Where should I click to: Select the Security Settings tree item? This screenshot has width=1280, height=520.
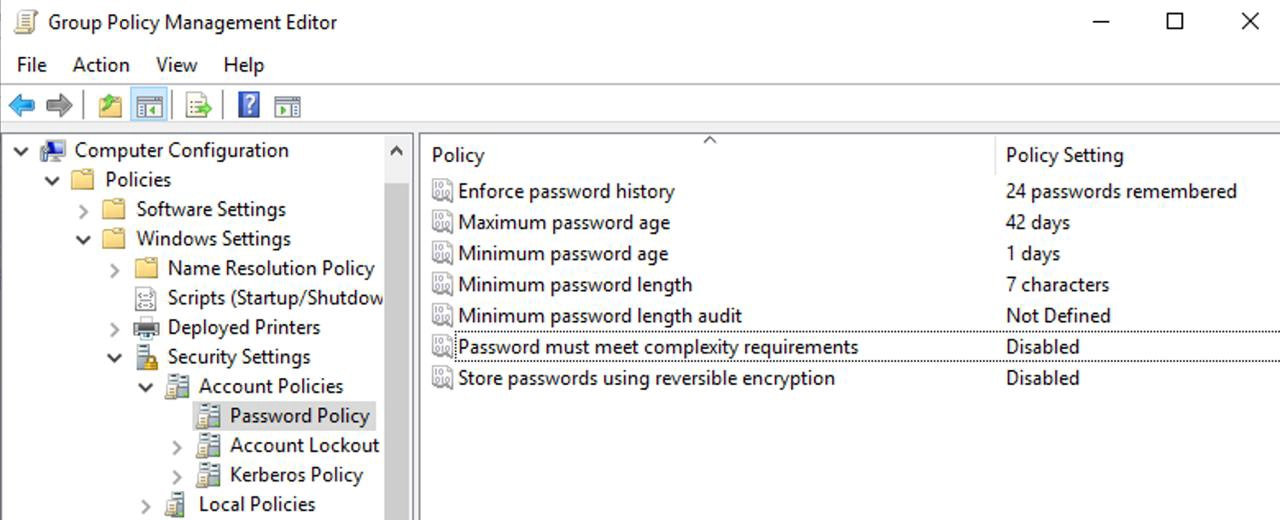[x=239, y=357]
